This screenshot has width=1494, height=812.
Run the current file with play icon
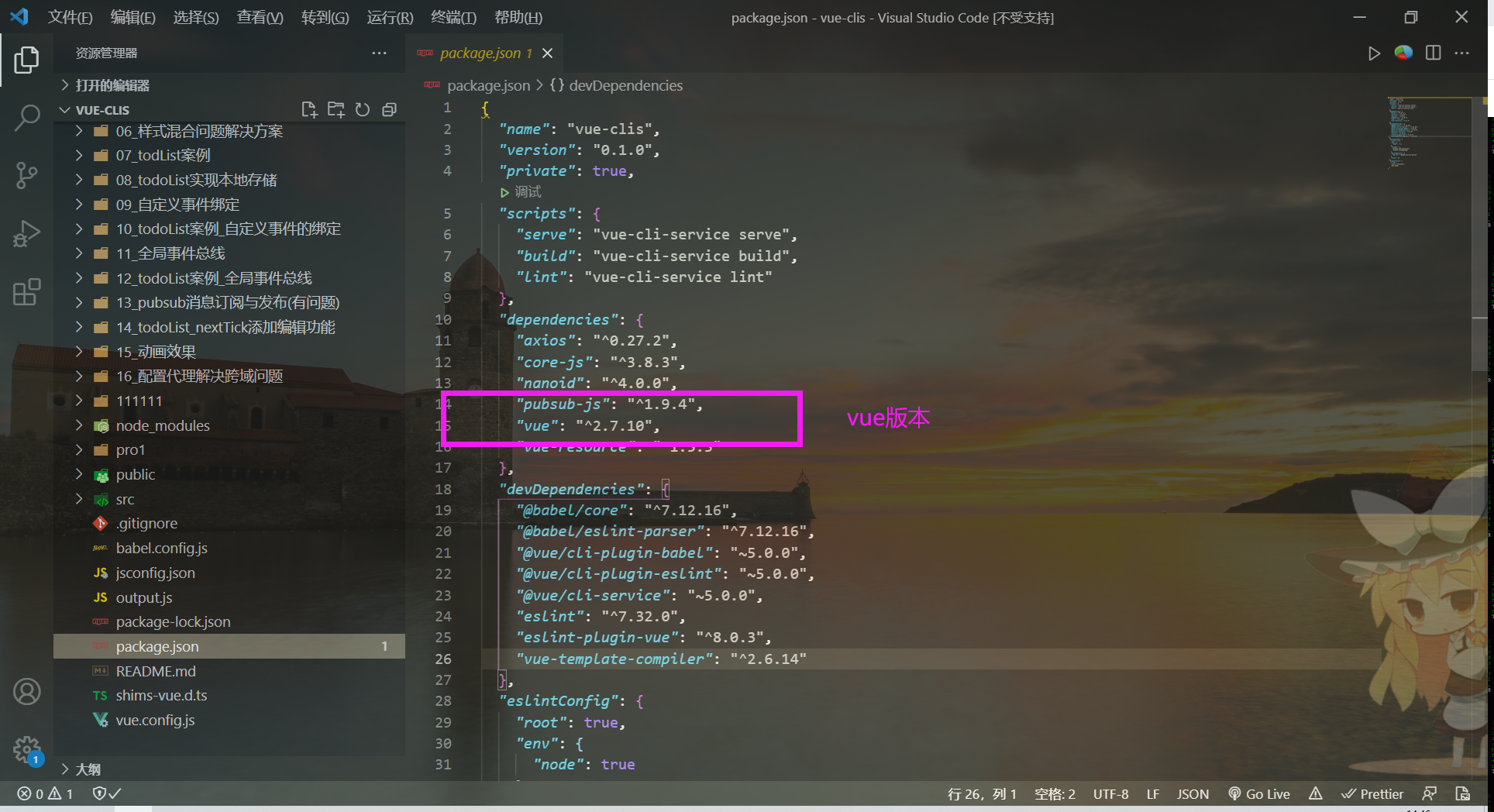coord(1374,53)
